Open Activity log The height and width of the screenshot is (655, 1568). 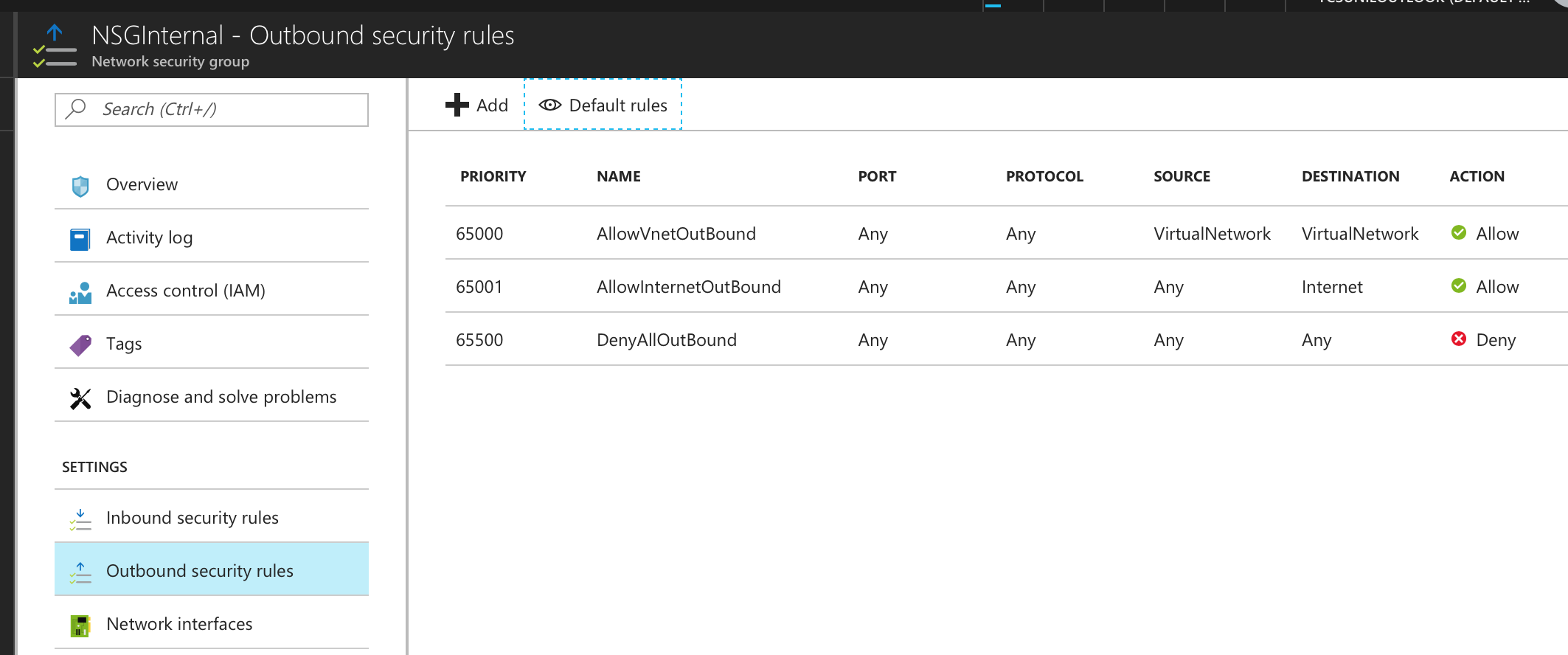pos(212,238)
